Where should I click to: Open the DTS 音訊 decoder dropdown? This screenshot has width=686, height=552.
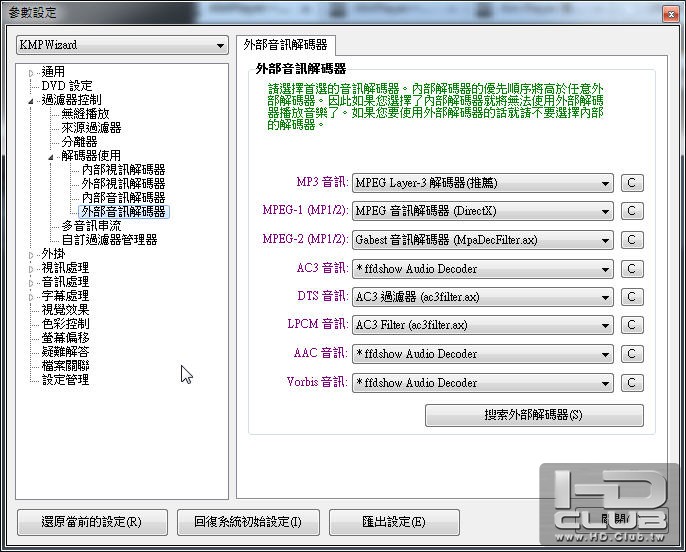pos(483,297)
